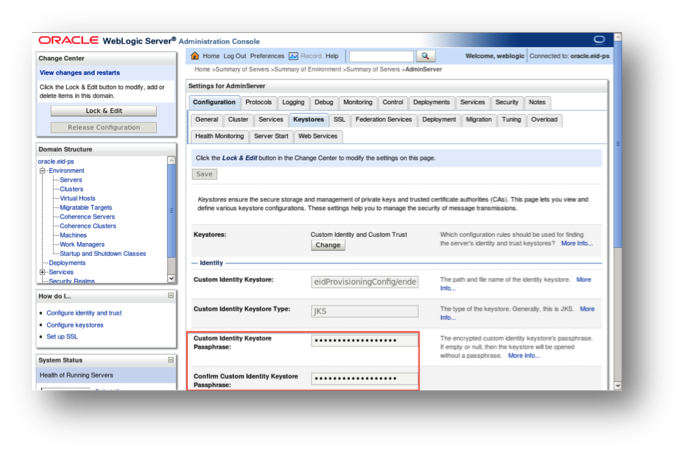Open the Server Start subtab
The width and height of the screenshot is (687, 455).
(271, 136)
